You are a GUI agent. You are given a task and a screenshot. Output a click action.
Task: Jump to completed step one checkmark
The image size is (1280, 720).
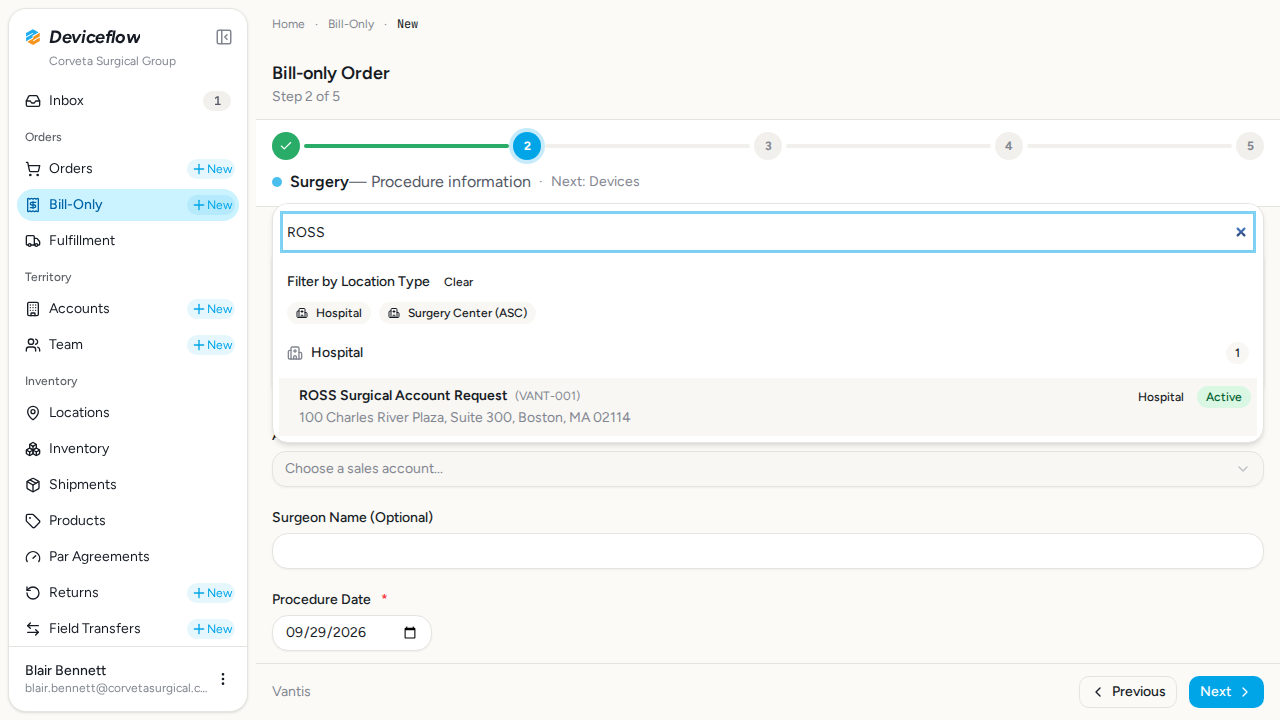tap(286, 146)
